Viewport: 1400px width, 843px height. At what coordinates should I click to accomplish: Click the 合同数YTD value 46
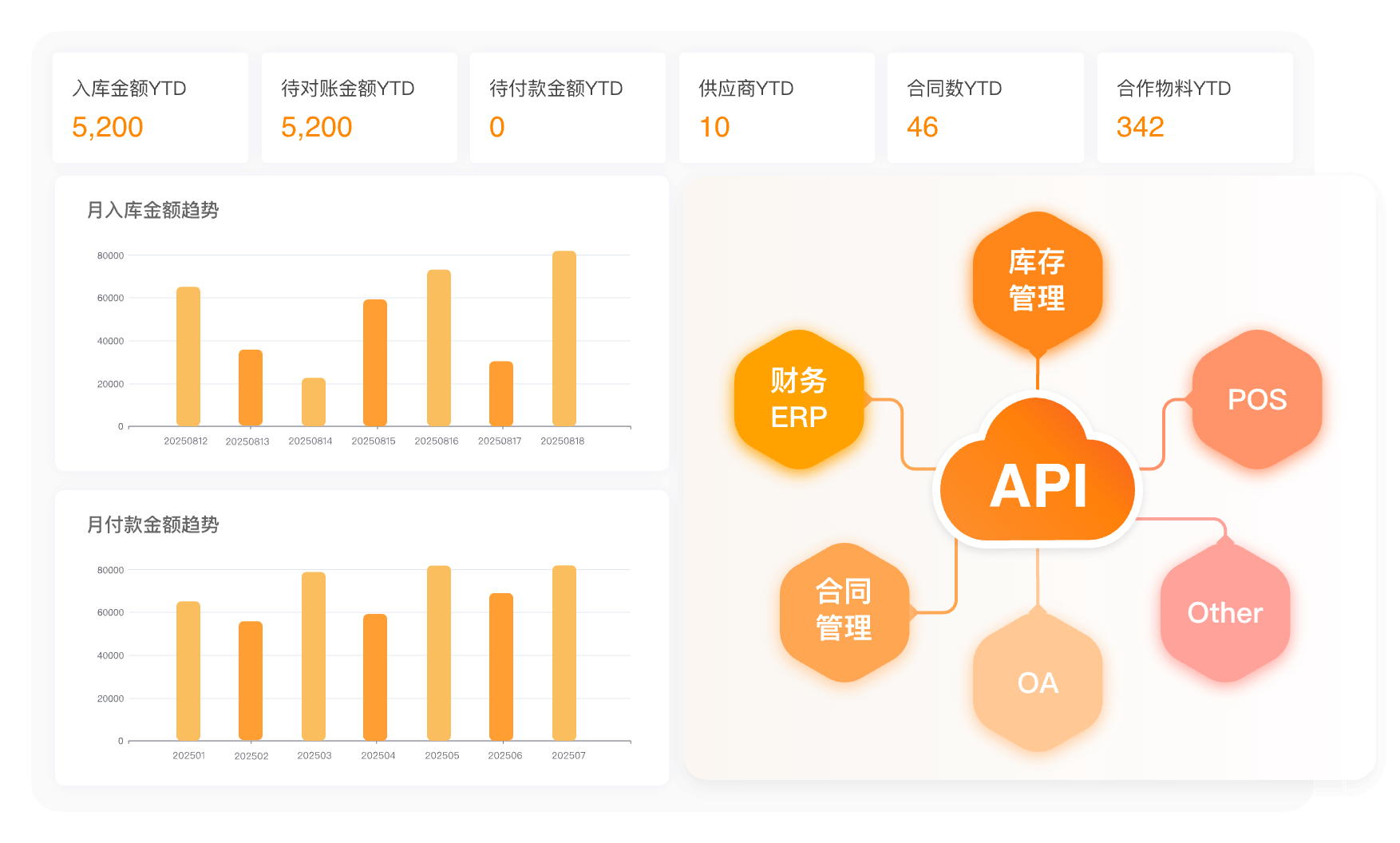pos(923,127)
